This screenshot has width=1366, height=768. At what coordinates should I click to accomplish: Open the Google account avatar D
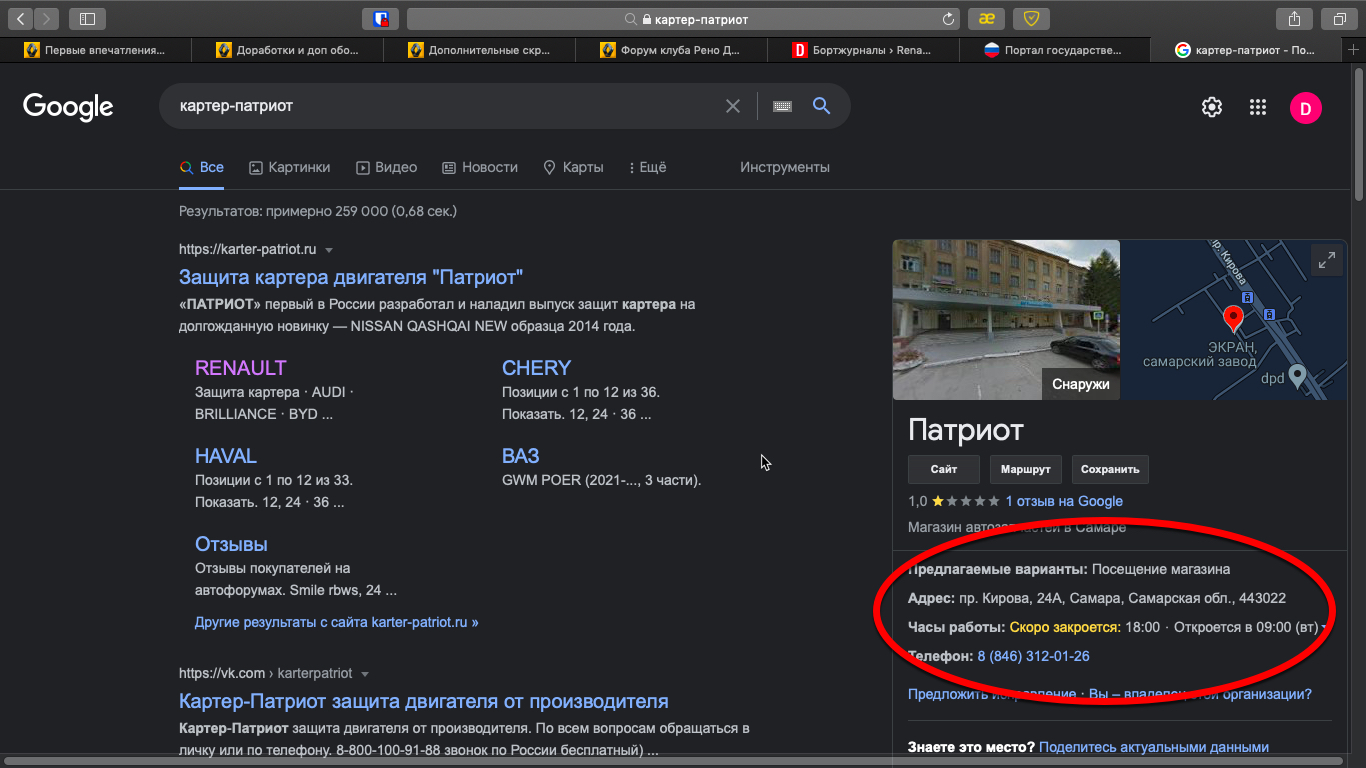click(1306, 107)
